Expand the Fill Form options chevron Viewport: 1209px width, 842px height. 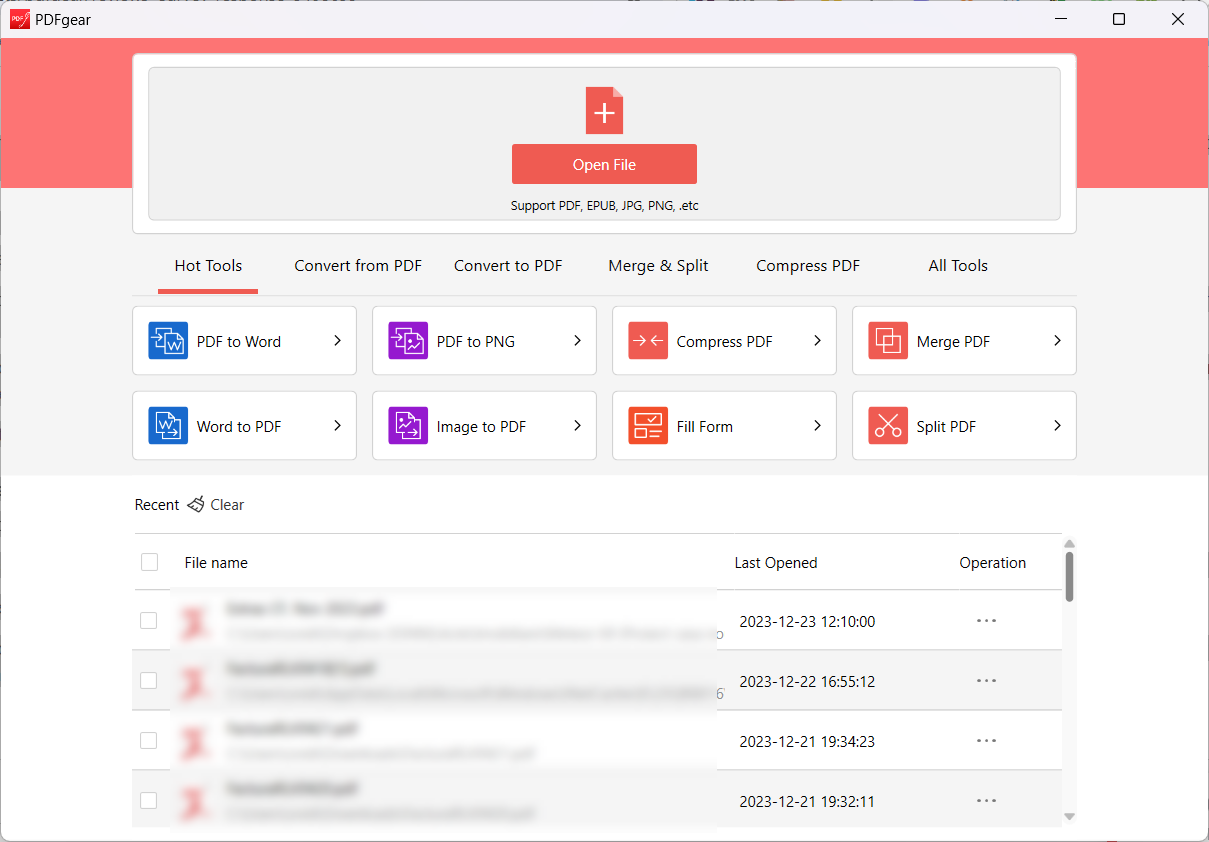[817, 425]
